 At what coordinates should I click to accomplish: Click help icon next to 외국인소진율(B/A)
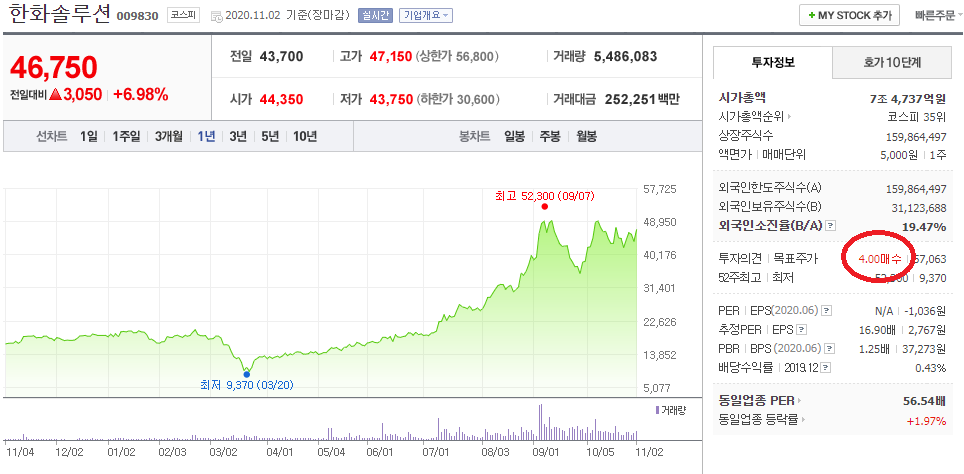coord(831,226)
